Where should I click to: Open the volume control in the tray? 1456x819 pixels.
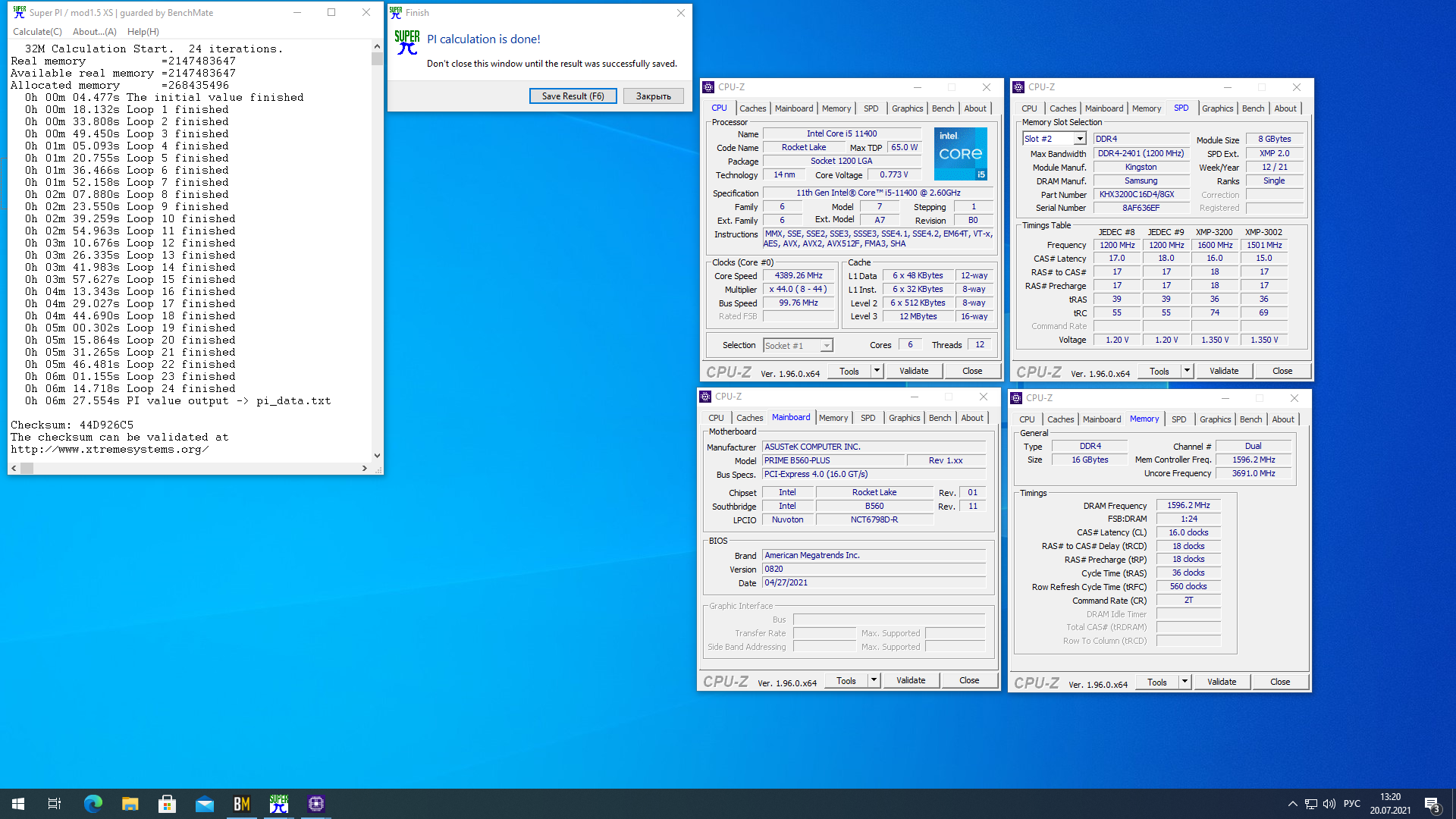point(1329,804)
